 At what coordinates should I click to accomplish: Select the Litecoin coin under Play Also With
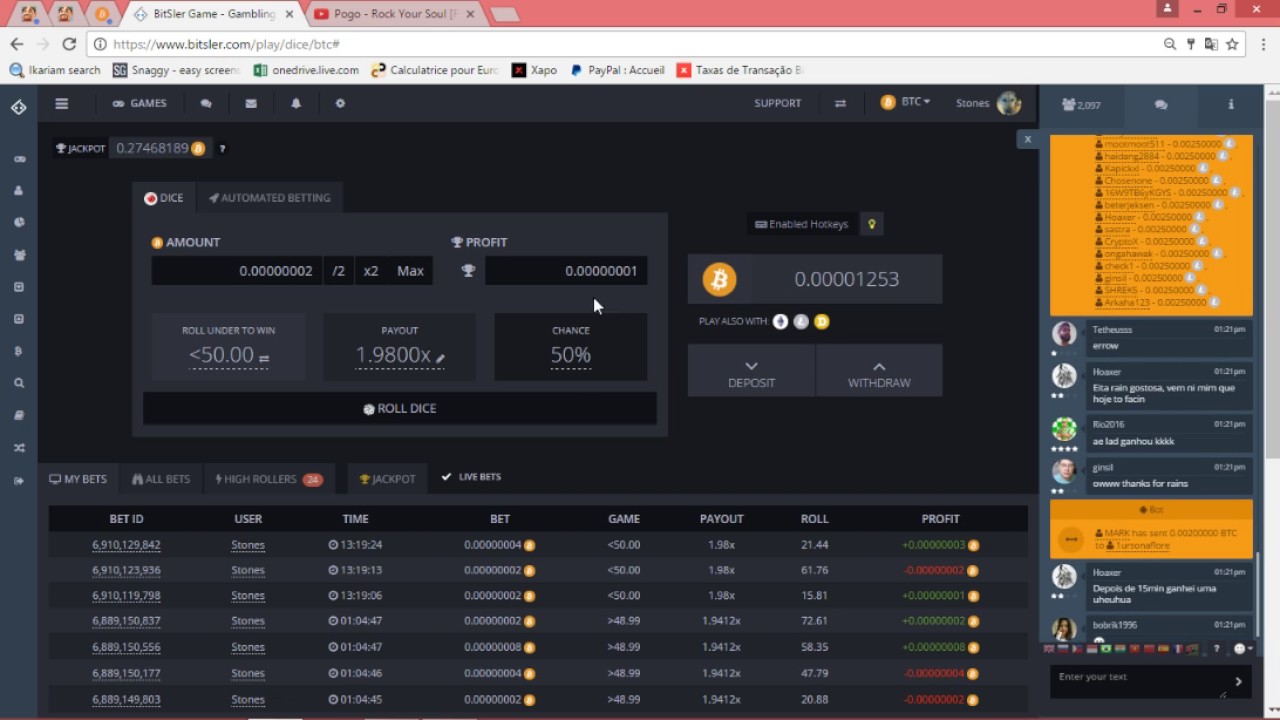[801, 321]
